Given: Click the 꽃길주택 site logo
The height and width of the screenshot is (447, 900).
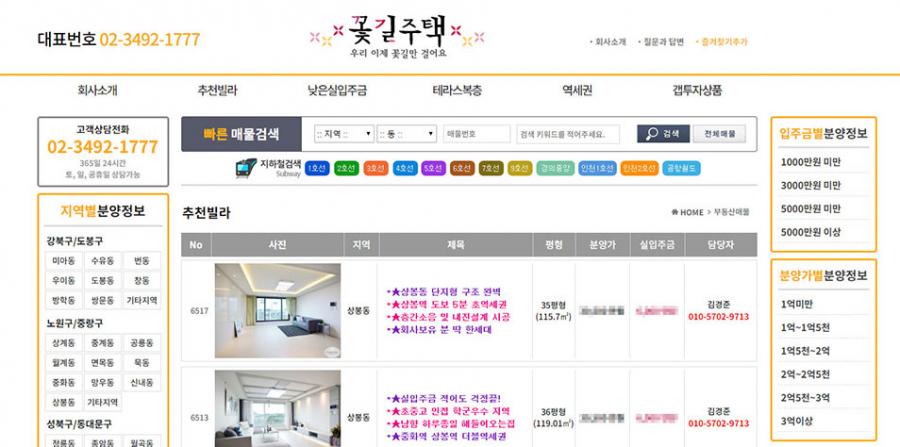Looking at the screenshot, I should pyautogui.click(x=399, y=32).
